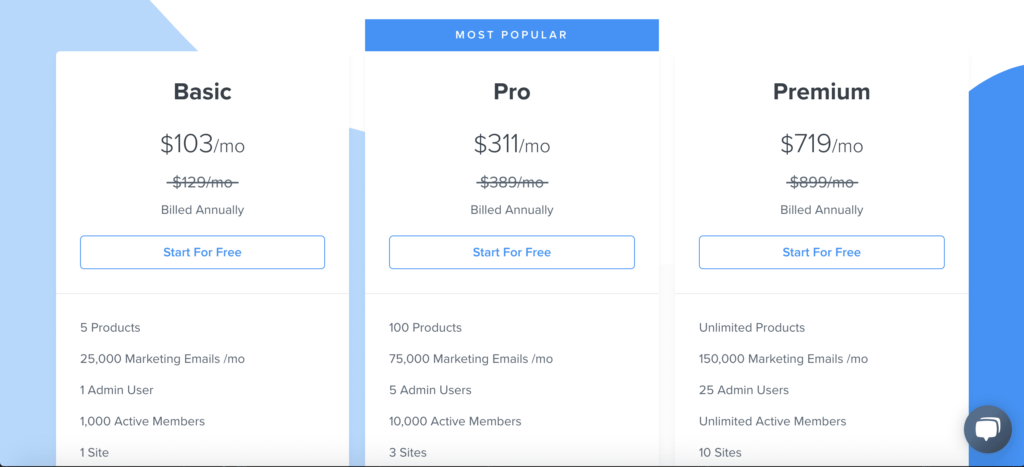Click the $719/mo Premium price

(821, 144)
